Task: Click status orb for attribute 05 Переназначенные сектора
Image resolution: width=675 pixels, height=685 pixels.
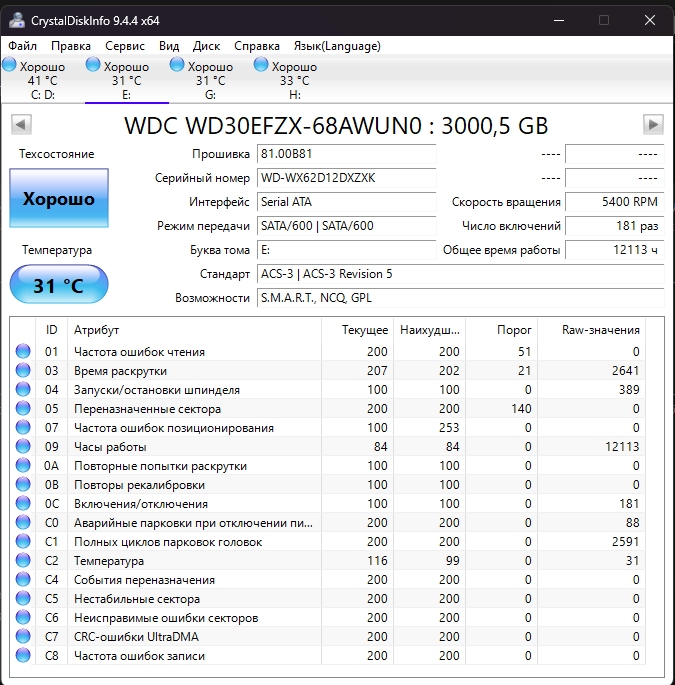Action: pos(23,408)
